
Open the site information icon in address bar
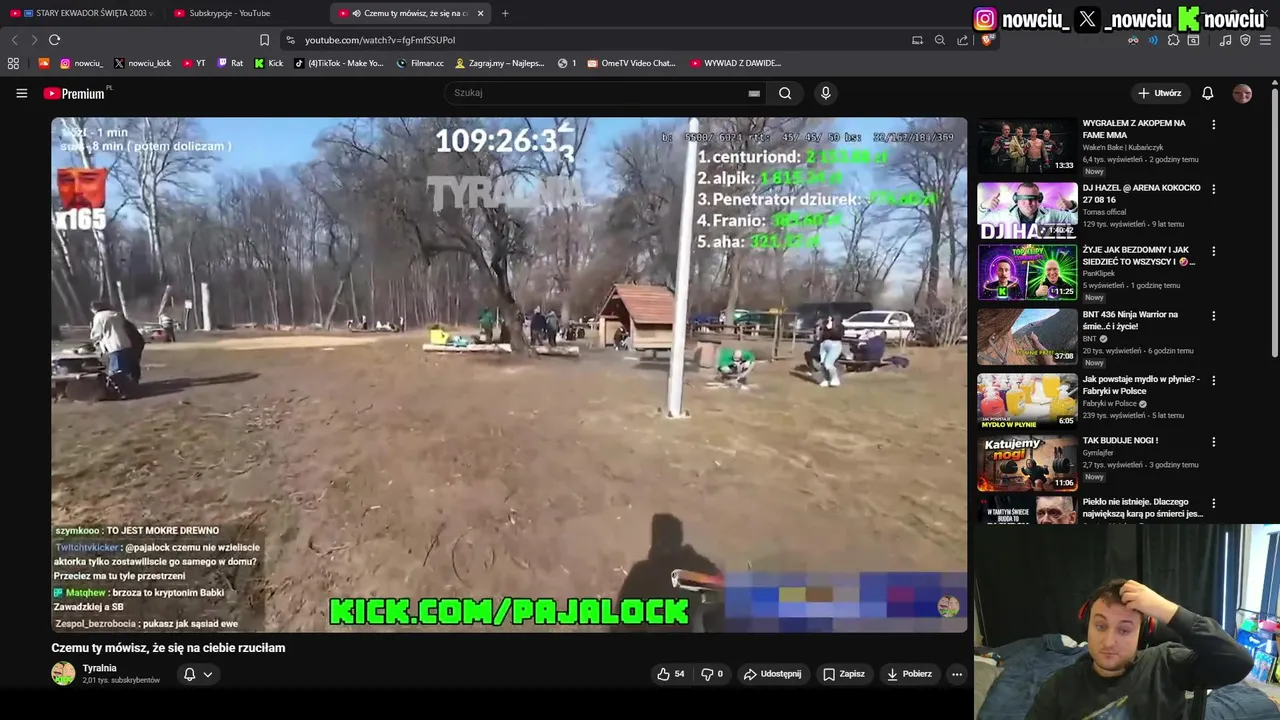pos(290,40)
